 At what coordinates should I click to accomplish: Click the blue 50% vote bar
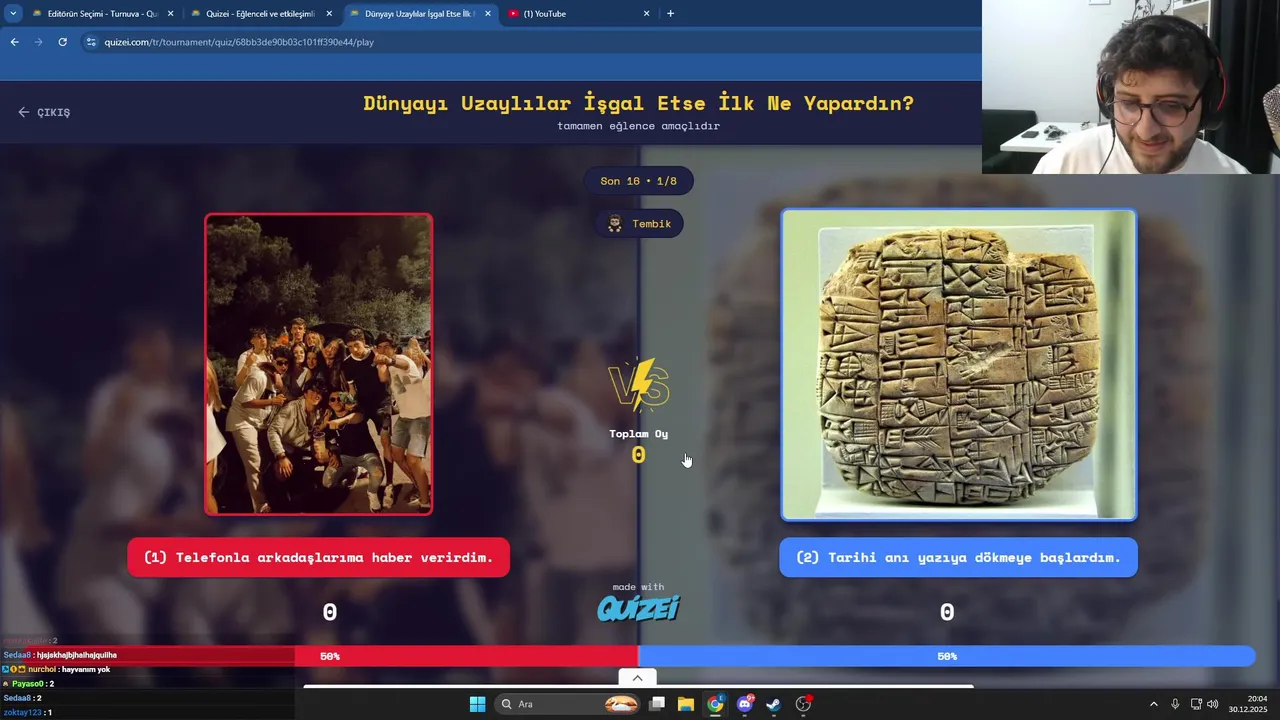point(947,656)
